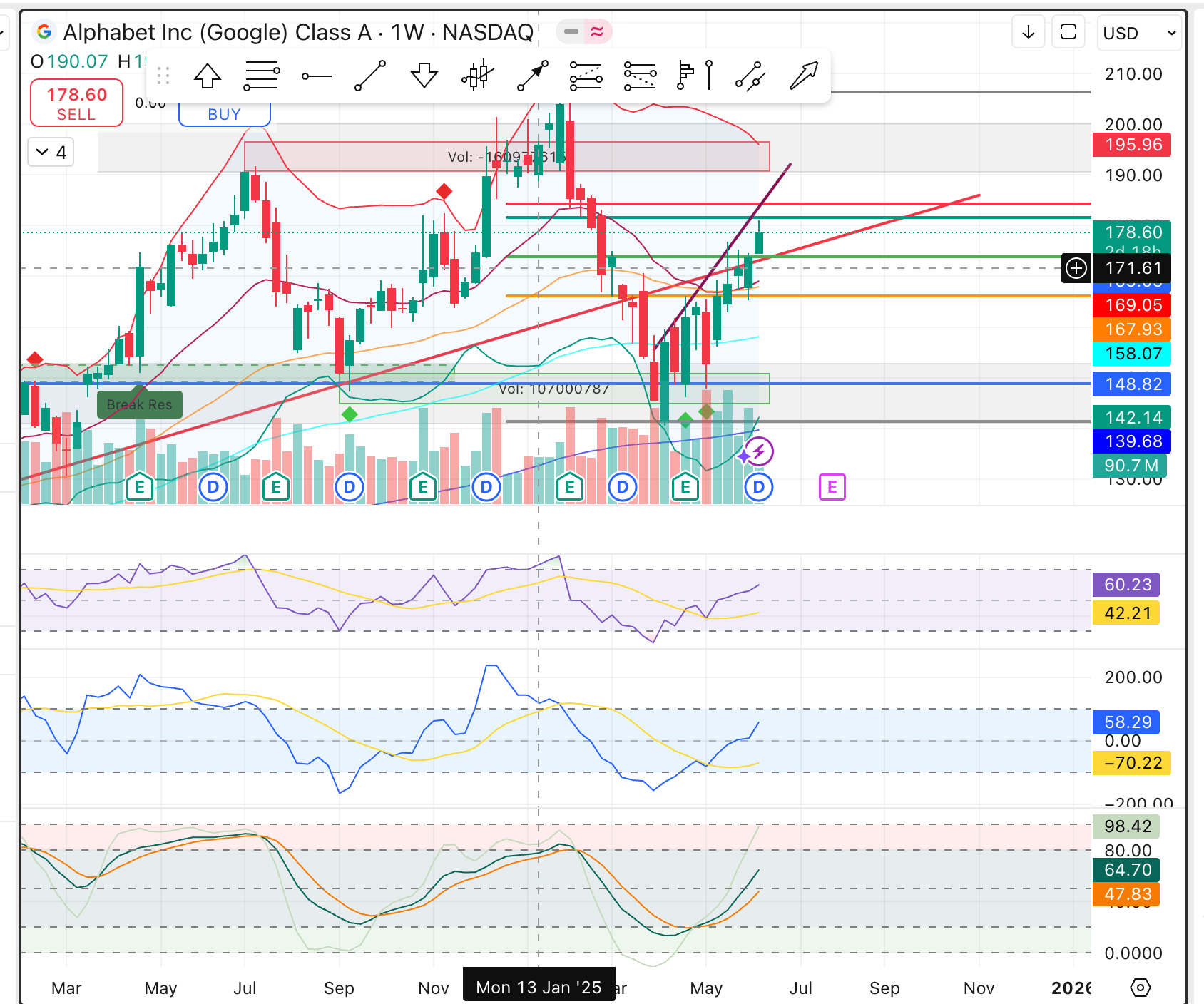Screen dimensions: 1204x1004
Task: Select the Trend-Based Fib Extension tool
Action: [x=586, y=76]
